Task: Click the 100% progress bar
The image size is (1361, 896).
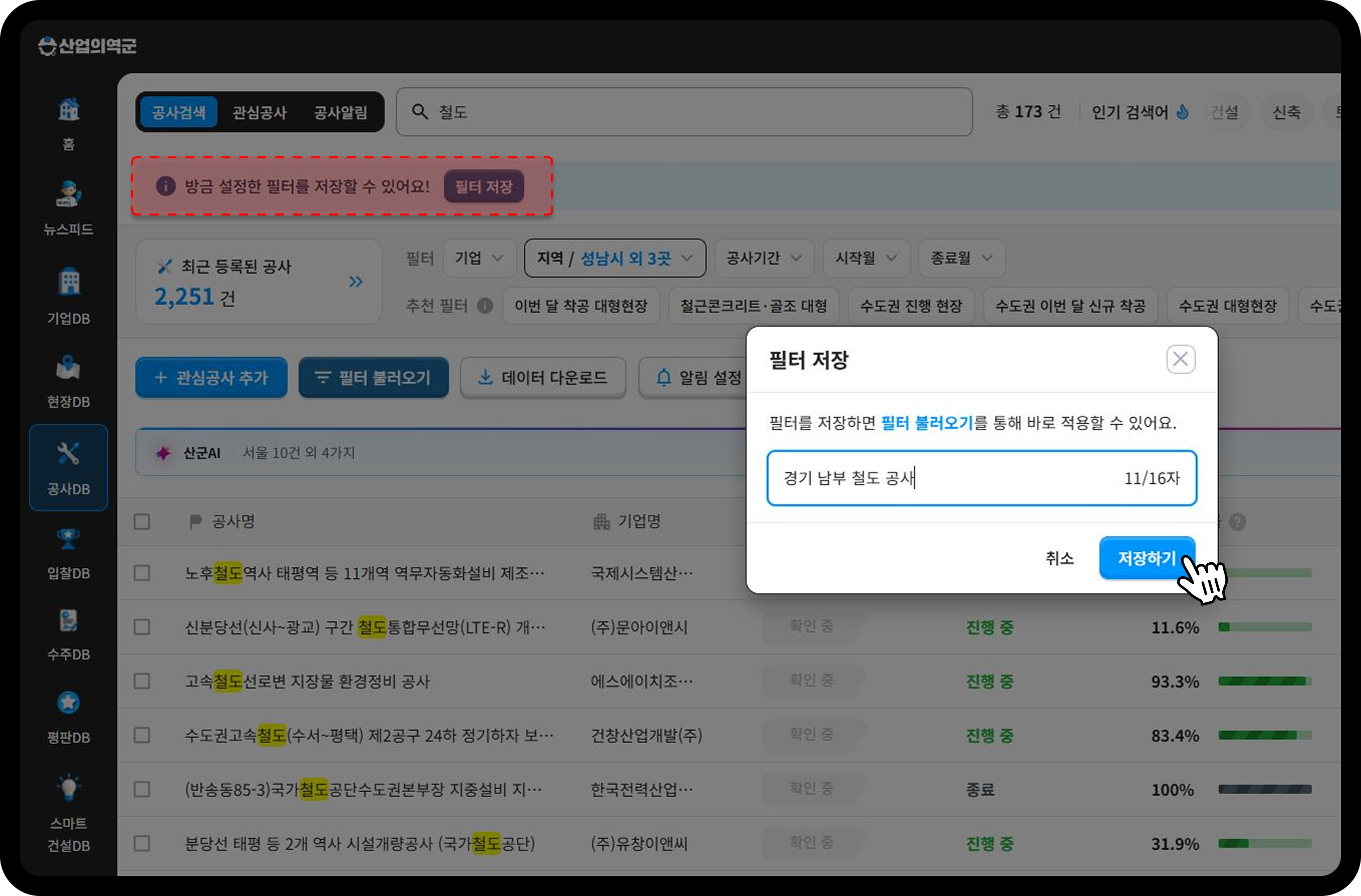Action: coord(1264,789)
